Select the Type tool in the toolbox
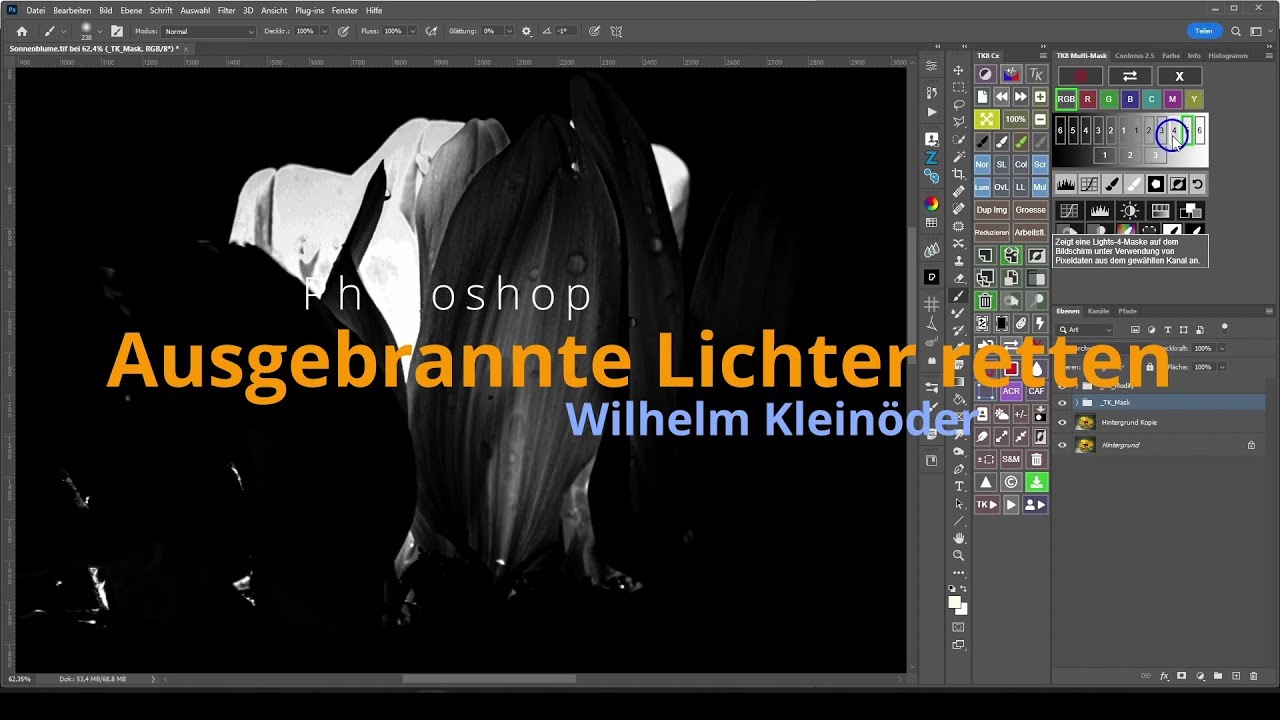The width and height of the screenshot is (1280, 720). [x=958, y=486]
